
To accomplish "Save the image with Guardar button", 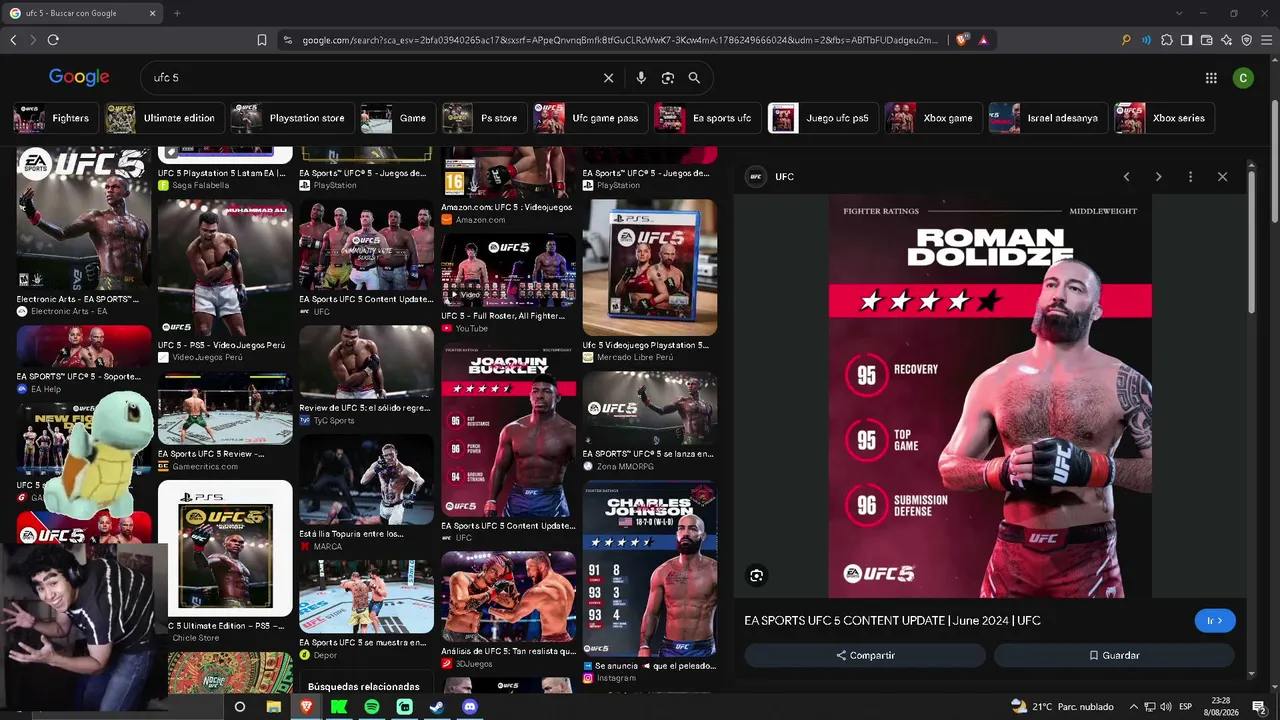I will point(1114,655).
